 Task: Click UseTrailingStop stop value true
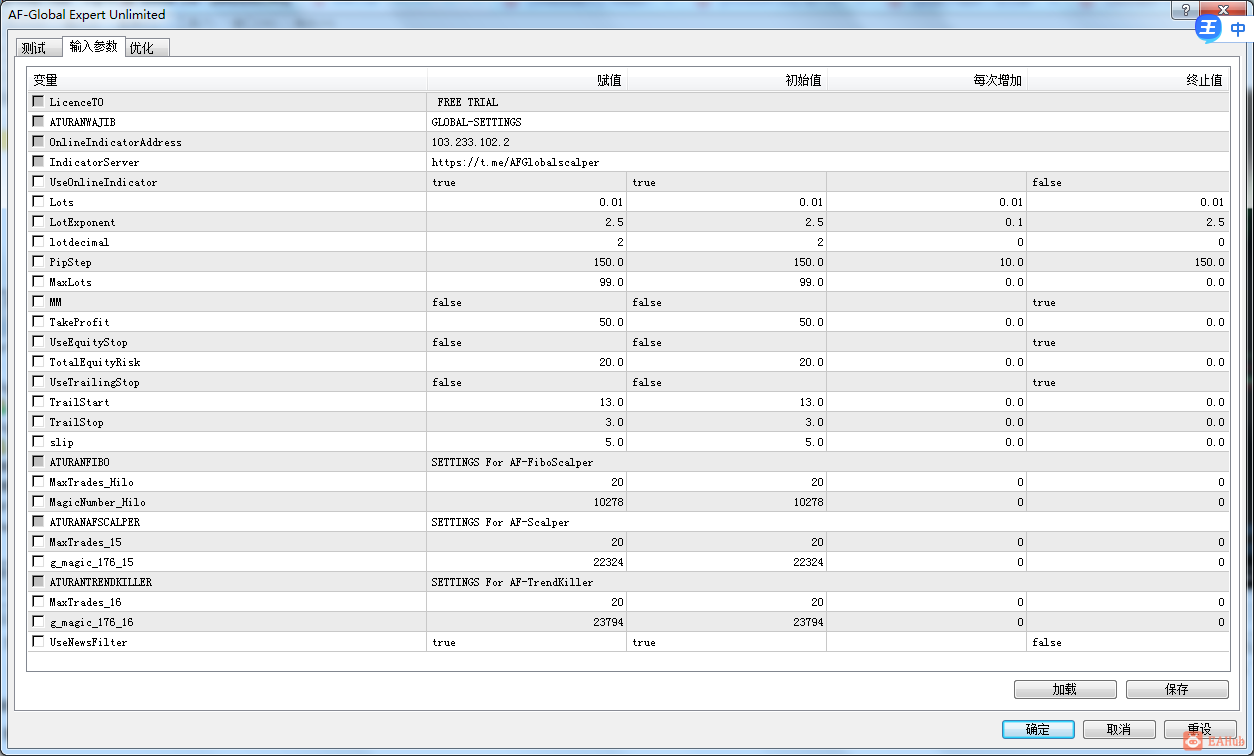pyautogui.click(x=1043, y=382)
